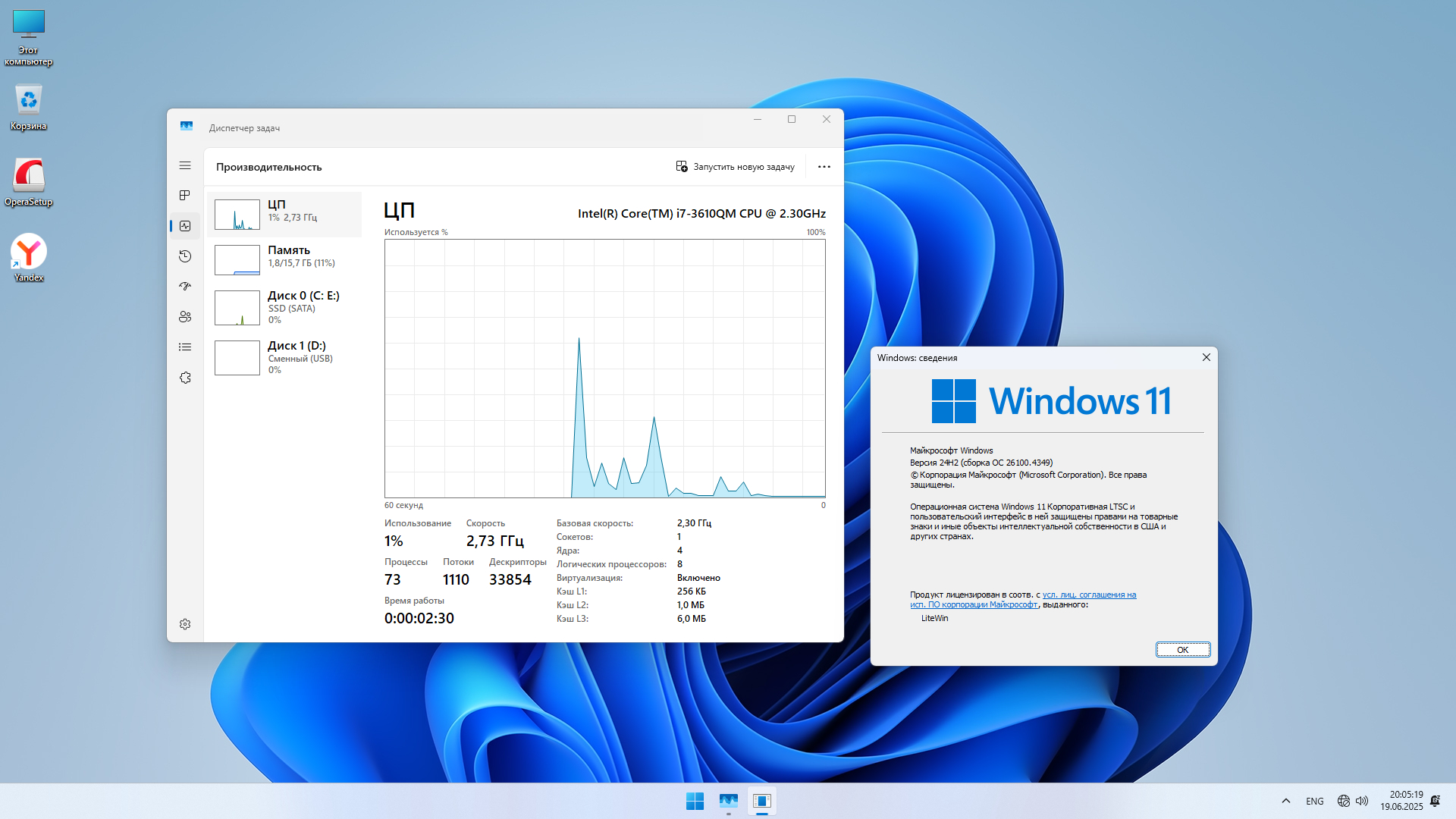This screenshot has width=1456, height=819.
Task: Click the CPU usage graph area
Action: pyautogui.click(x=604, y=369)
